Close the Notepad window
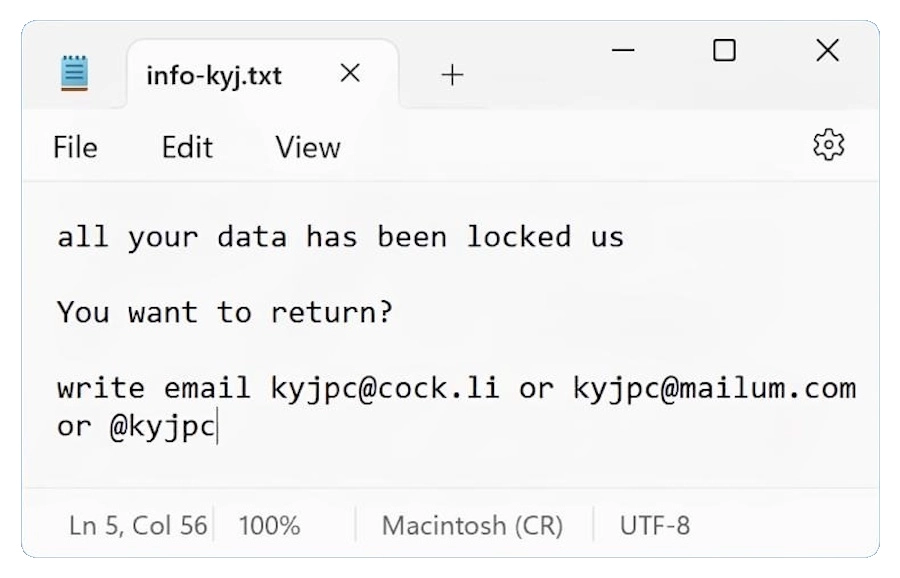The width and height of the screenshot is (900, 578). point(827,51)
